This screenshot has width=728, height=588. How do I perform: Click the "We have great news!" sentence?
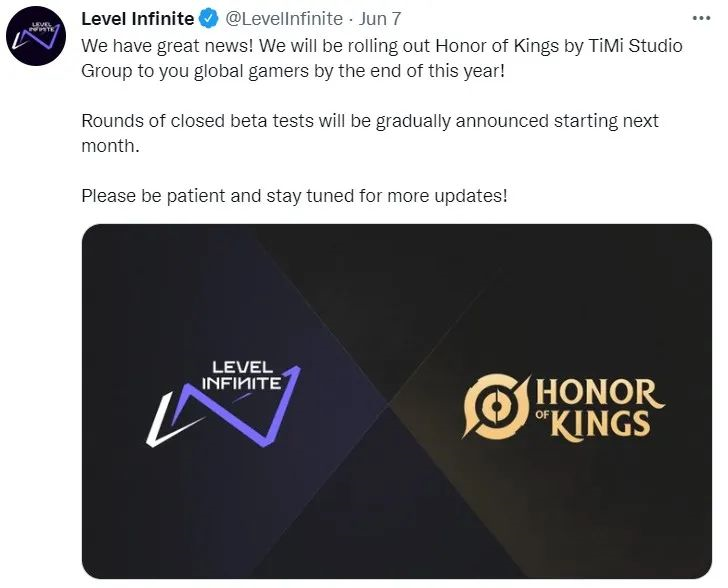(x=160, y=46)
